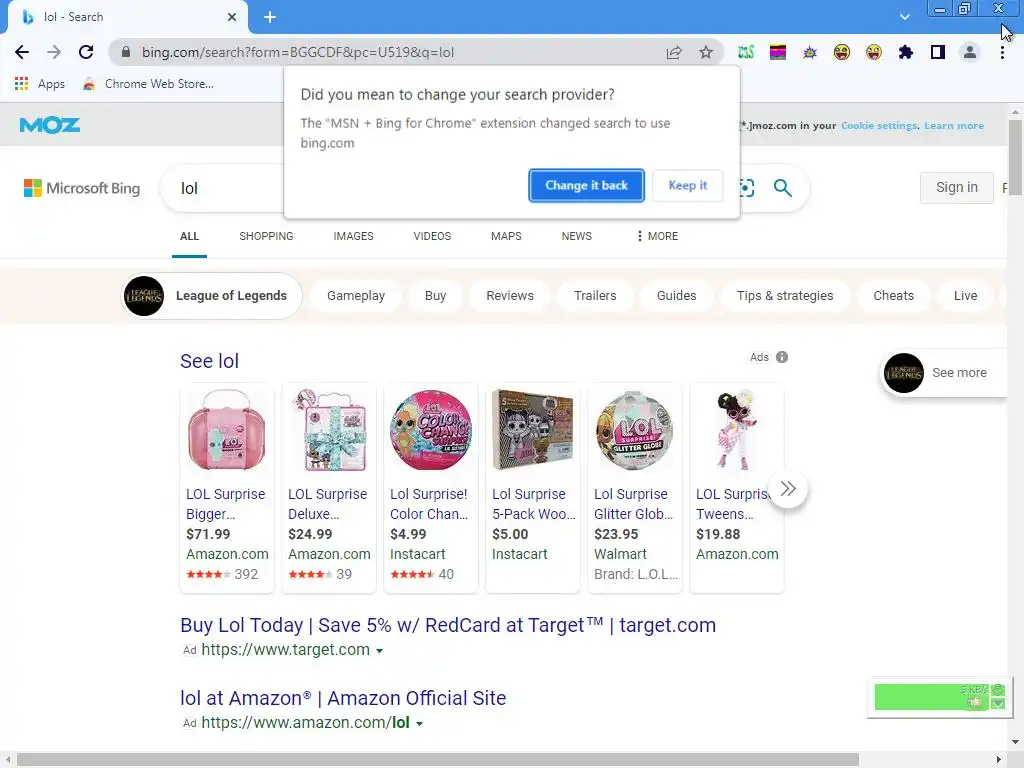Select the League of Legends chip
The width and height of the screenshot is (1024, 768).
(212, 296)
